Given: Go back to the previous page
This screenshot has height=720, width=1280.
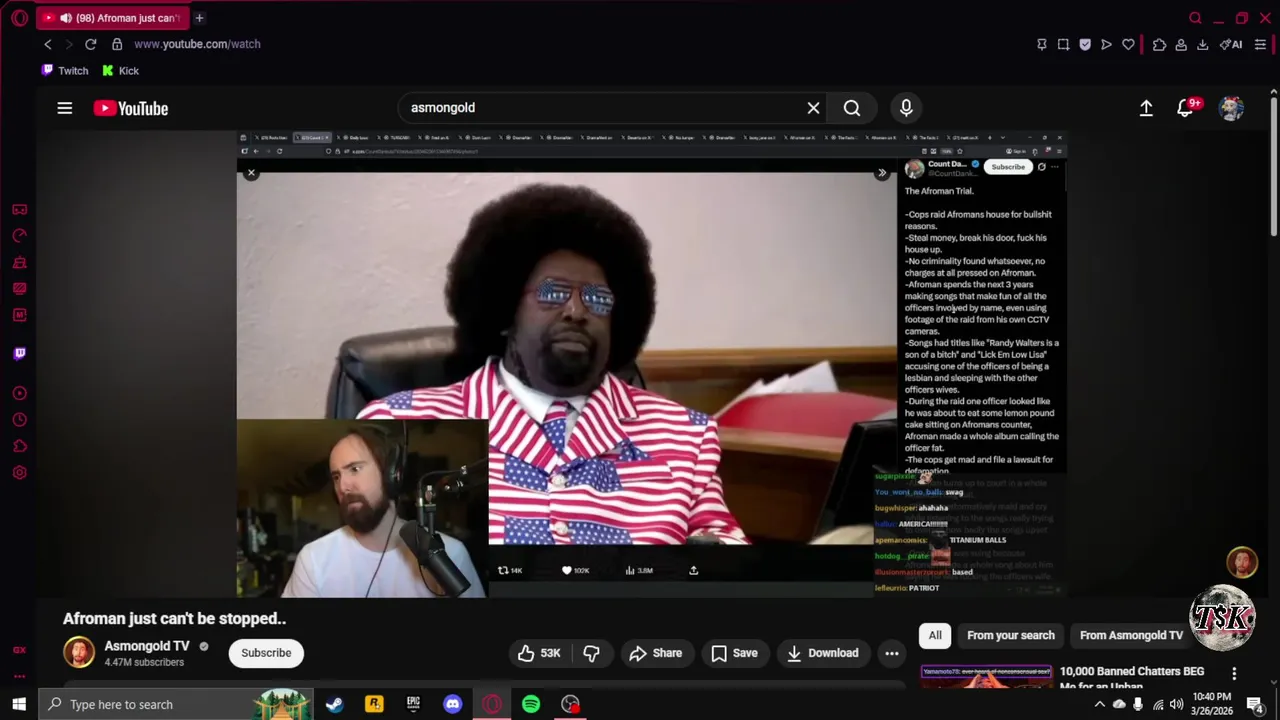Looking at the screenshot, I should (47, 44).
